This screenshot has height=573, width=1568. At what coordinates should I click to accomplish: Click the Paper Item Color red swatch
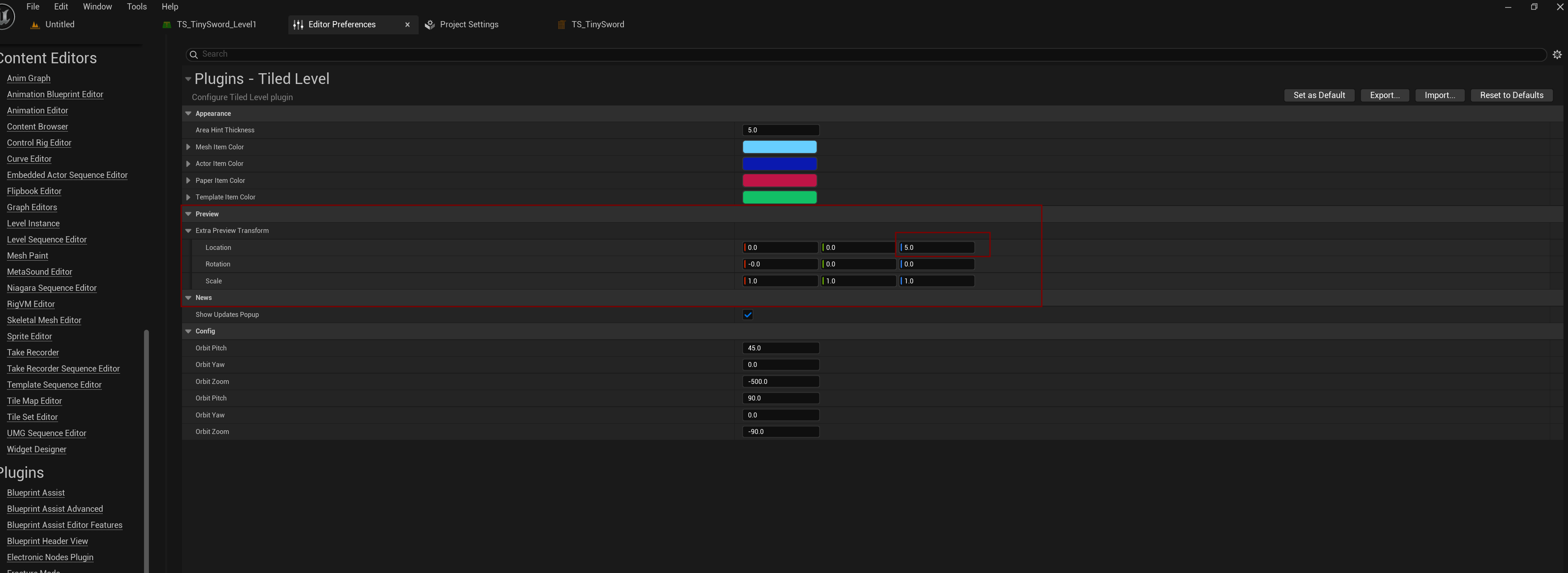(779, 181)
